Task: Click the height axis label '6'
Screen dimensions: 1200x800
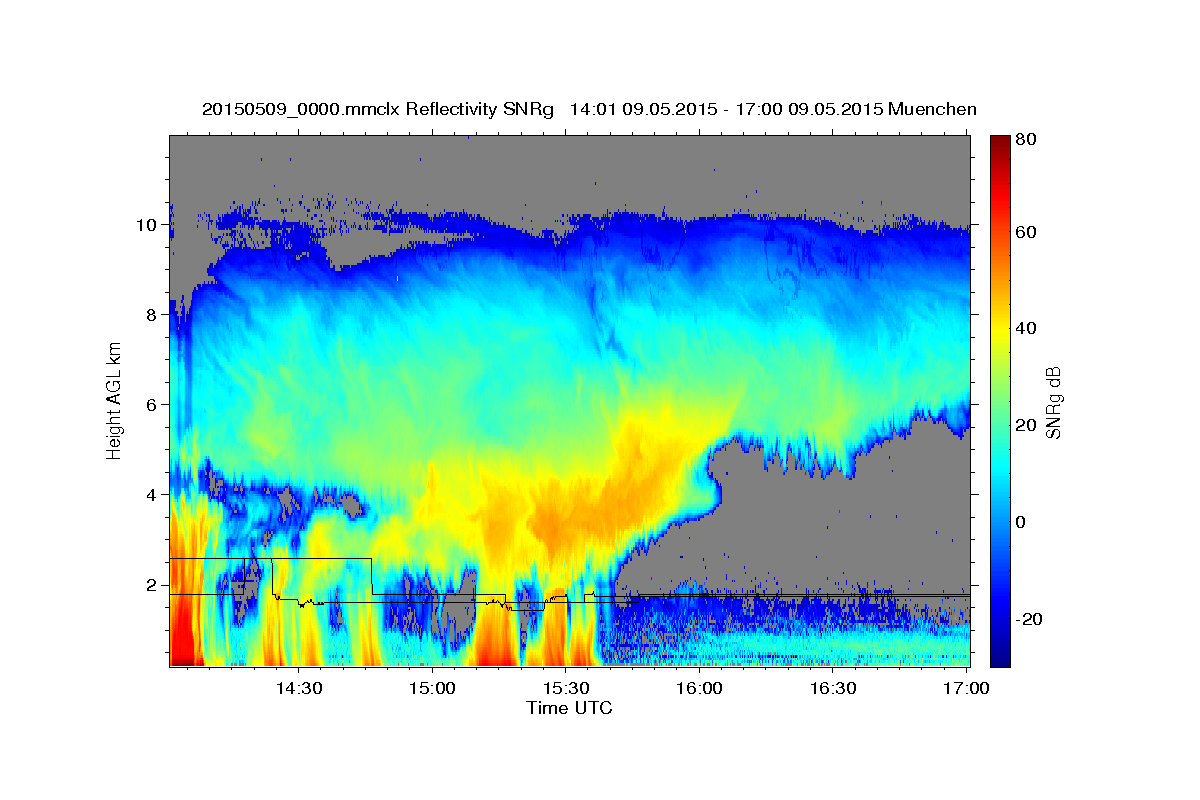Action: pos(152,405)
